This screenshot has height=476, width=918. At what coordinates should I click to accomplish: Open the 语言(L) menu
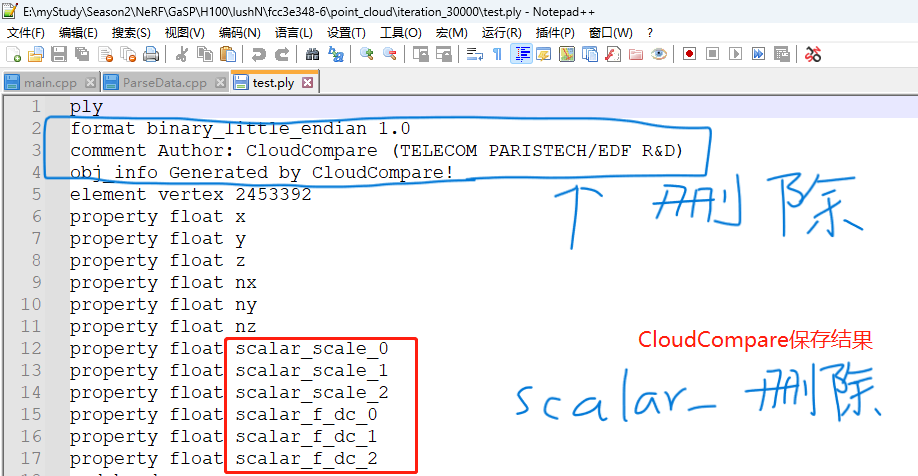294,33
